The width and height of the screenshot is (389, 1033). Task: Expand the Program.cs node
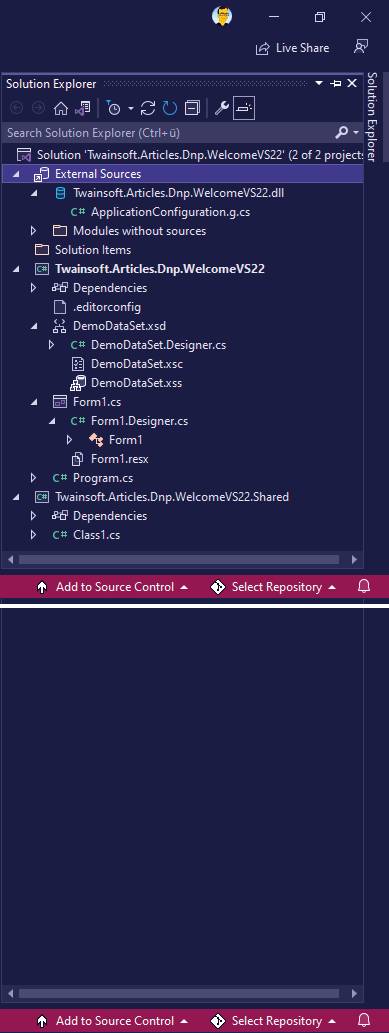[x=34, y=478]
